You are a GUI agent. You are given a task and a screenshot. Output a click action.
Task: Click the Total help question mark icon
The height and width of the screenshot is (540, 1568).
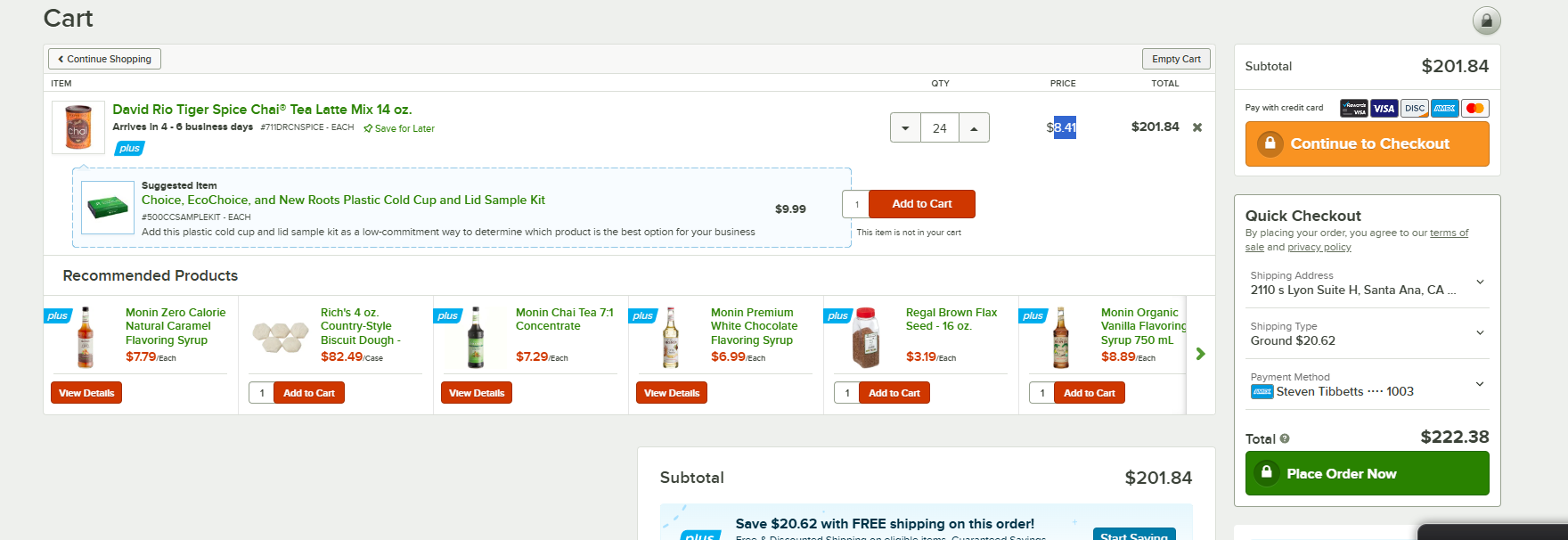[x=1285, y=438]
